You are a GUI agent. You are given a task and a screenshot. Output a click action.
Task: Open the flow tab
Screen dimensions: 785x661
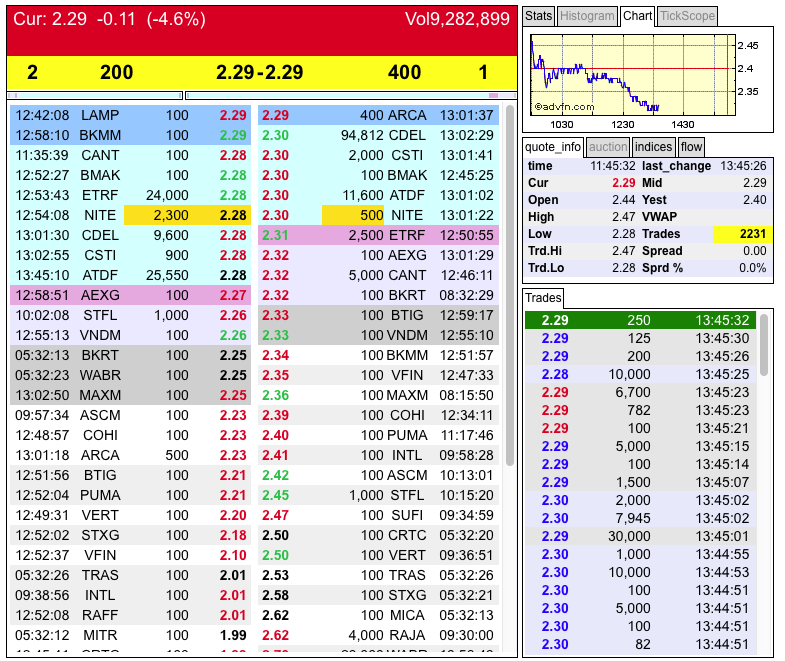click(x=691, y=147)
